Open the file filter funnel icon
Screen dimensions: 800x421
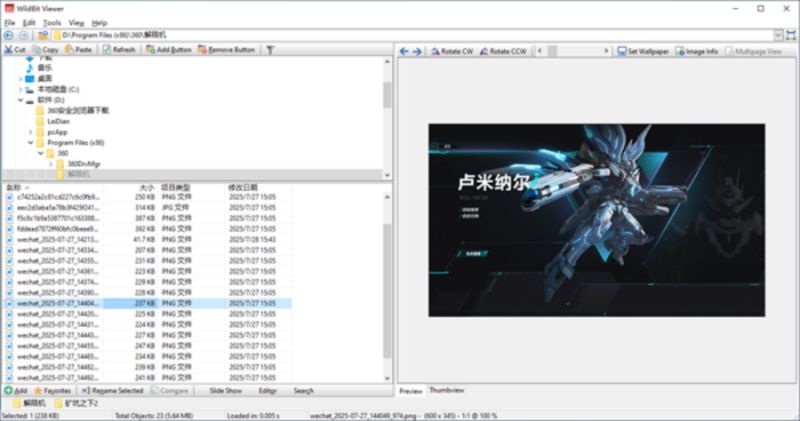point(270,49)
